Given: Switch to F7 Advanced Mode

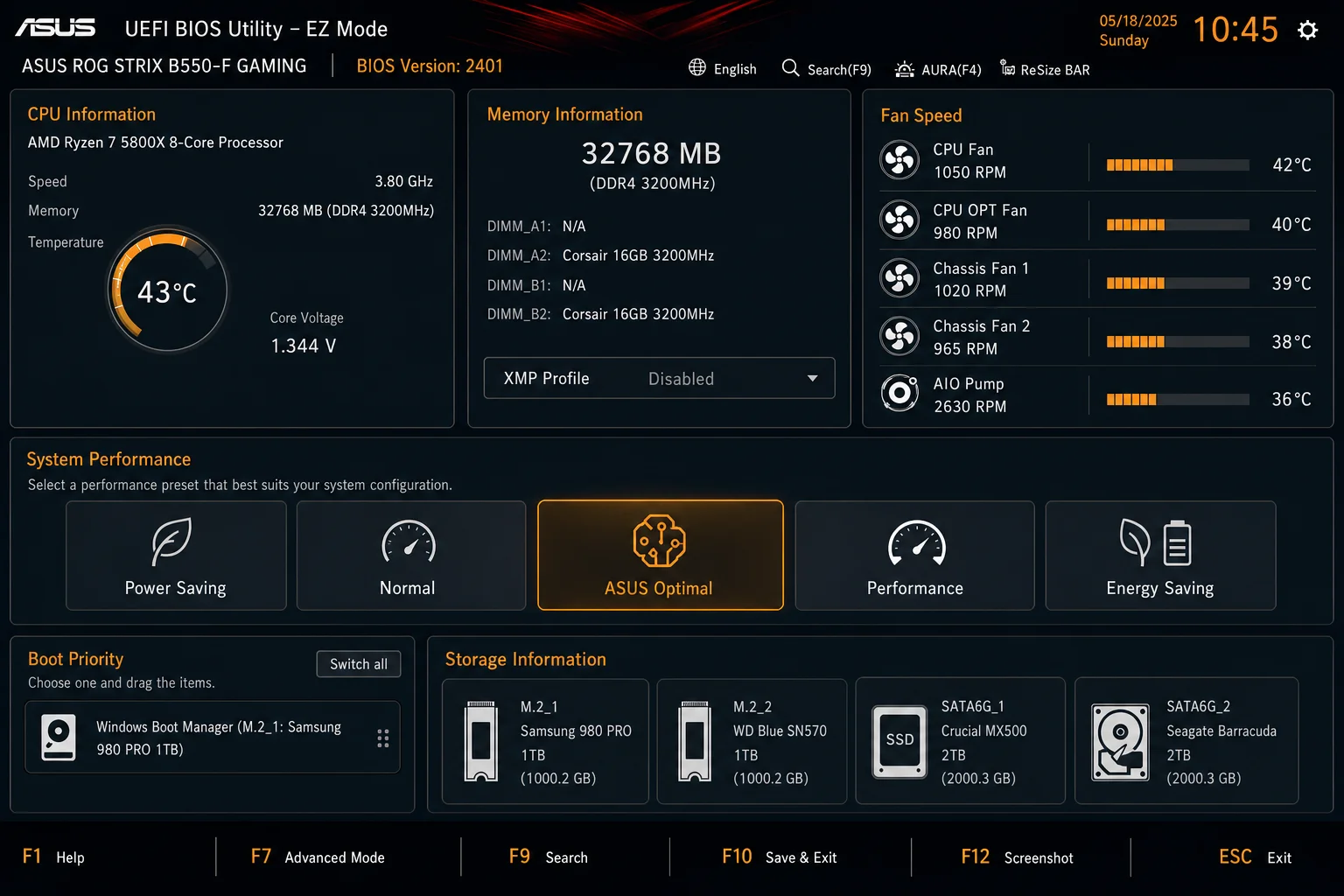Looking at the screenshot, I should coord(318,857).
